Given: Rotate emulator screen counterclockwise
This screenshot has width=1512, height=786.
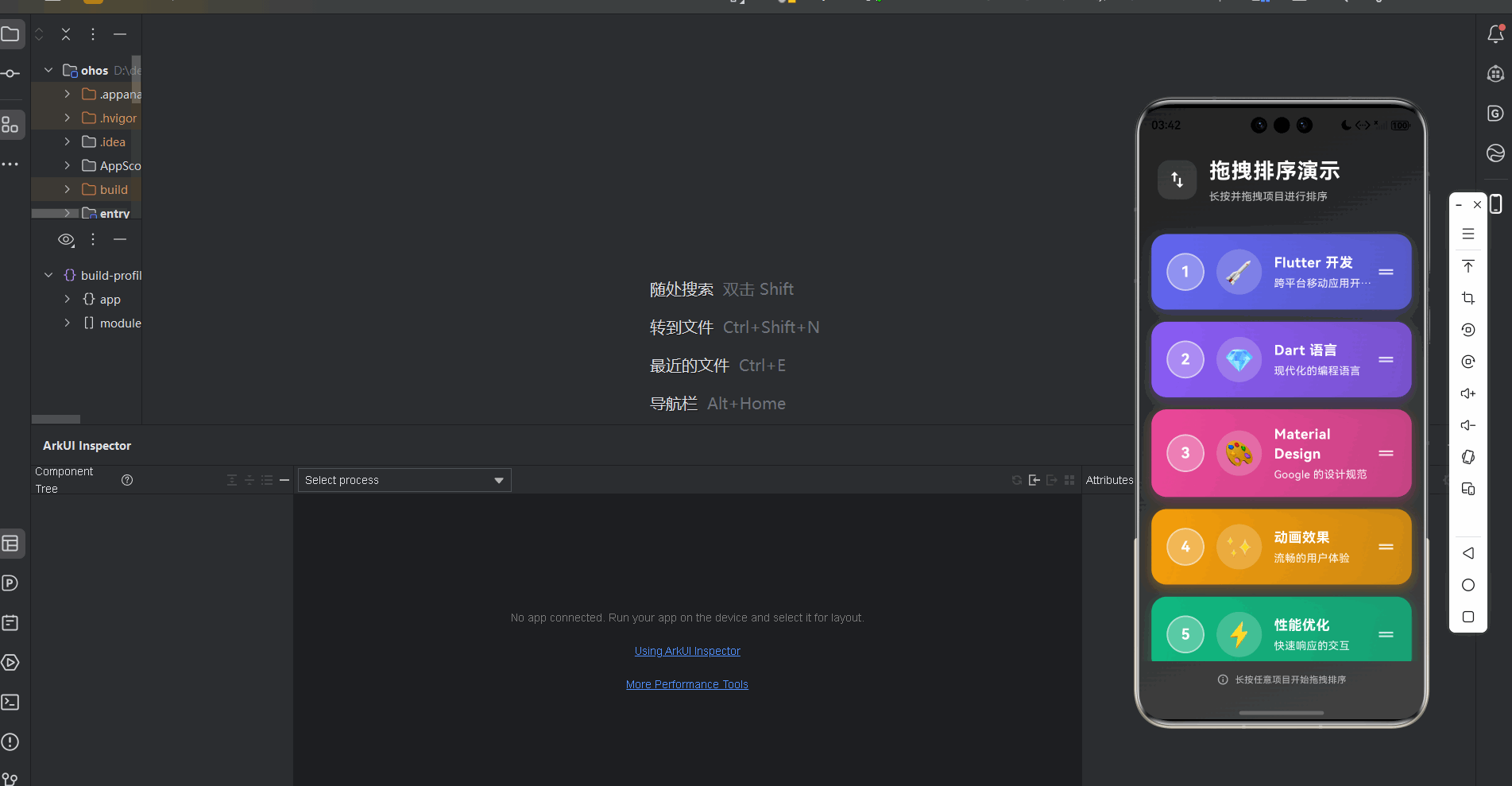Looking at the screenshot, I should coord(1468,330).
